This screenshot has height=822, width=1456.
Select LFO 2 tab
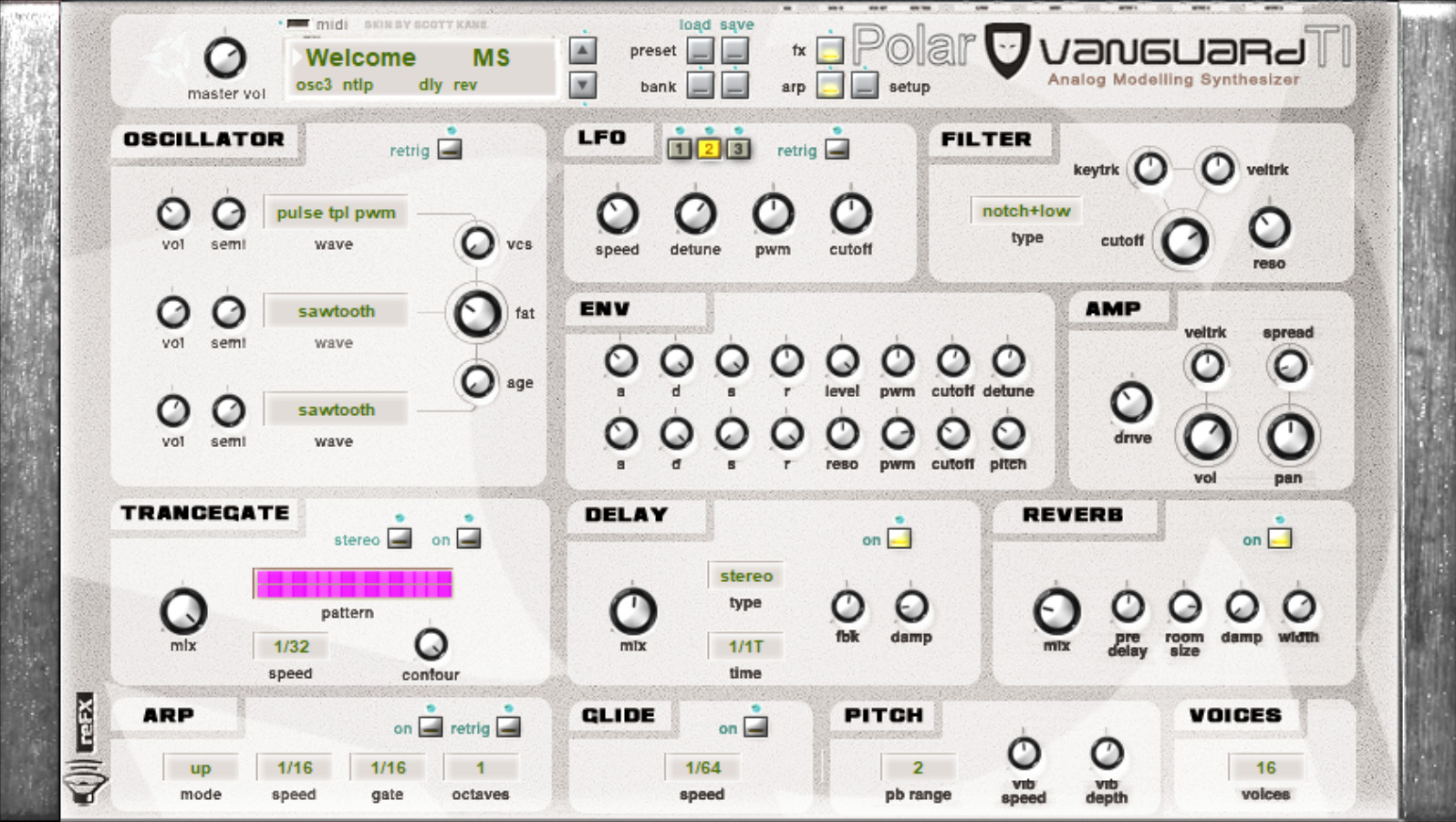[x=709, y=149]
